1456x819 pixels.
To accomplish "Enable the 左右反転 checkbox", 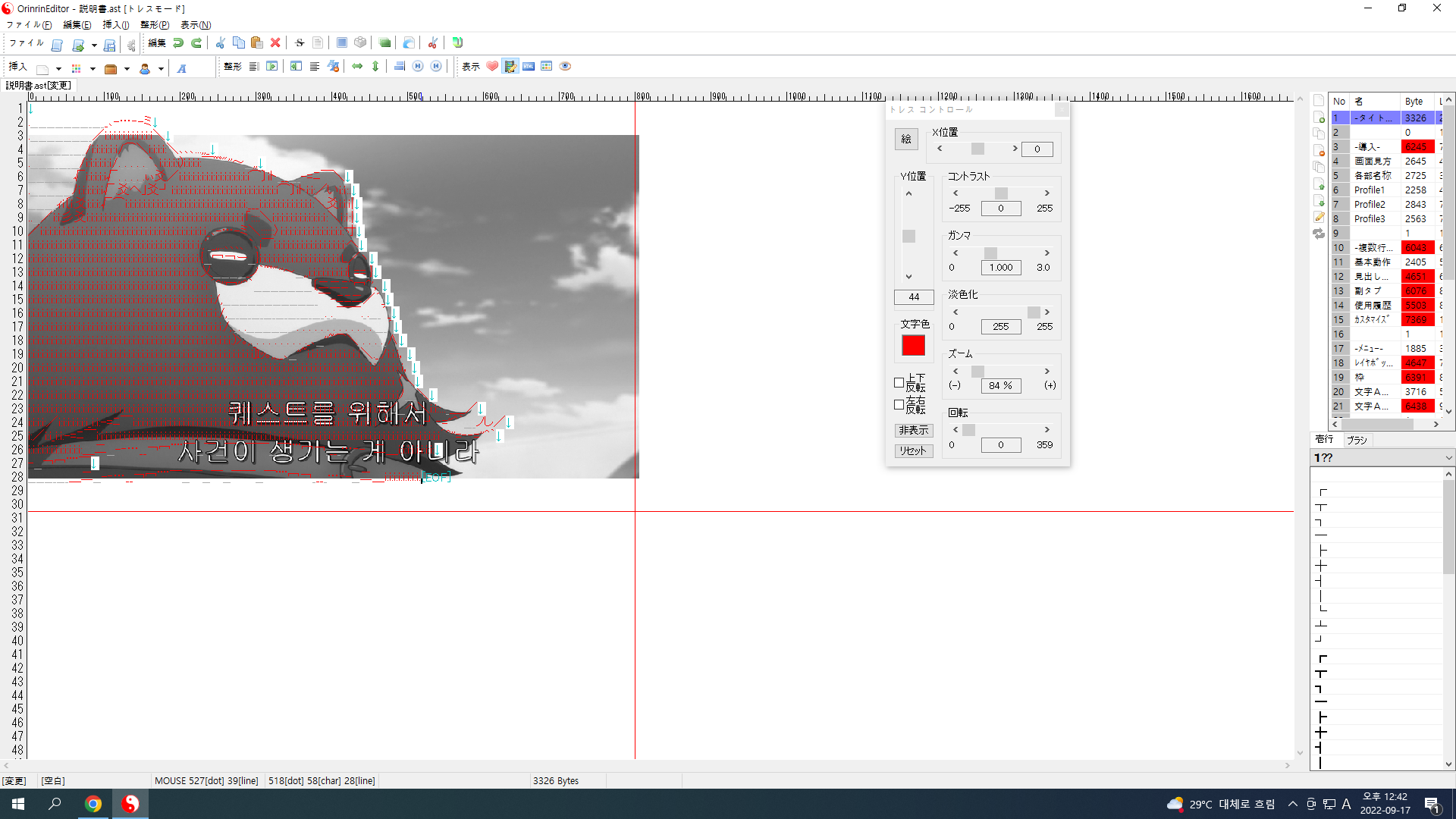I will coord(899,405).
